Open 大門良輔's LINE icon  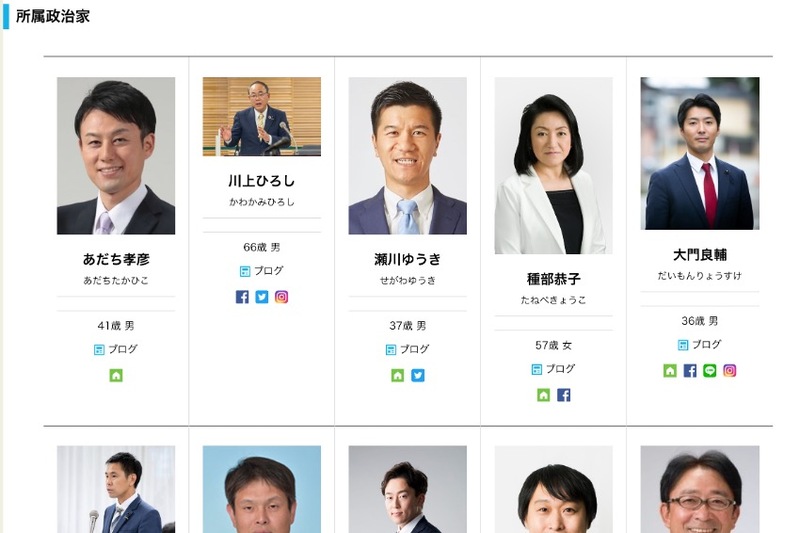(710, 371)
